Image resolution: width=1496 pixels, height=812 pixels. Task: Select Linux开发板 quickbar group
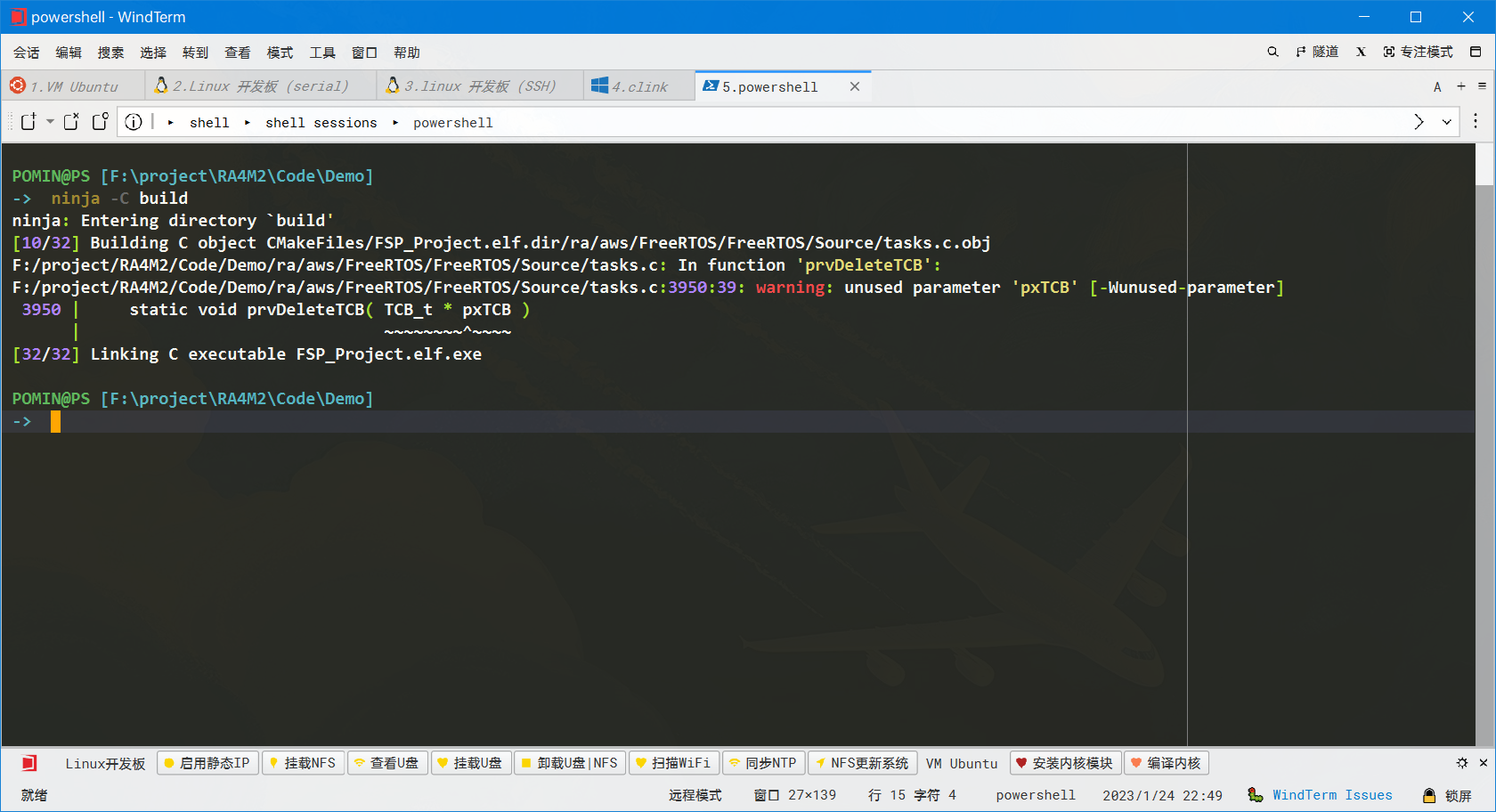pos(105,764)
